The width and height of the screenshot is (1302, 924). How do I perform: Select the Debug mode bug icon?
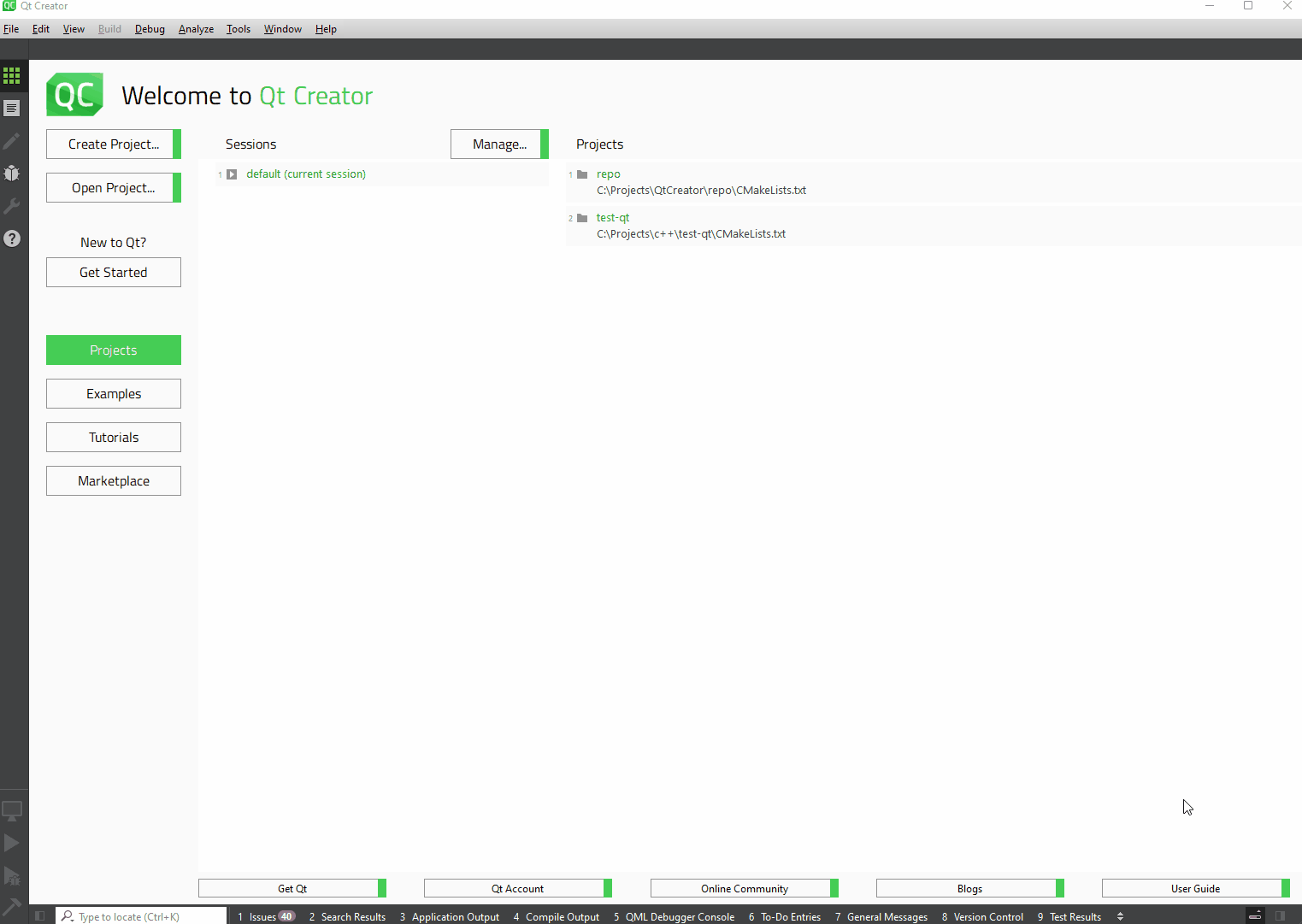[x=13, y=173]
